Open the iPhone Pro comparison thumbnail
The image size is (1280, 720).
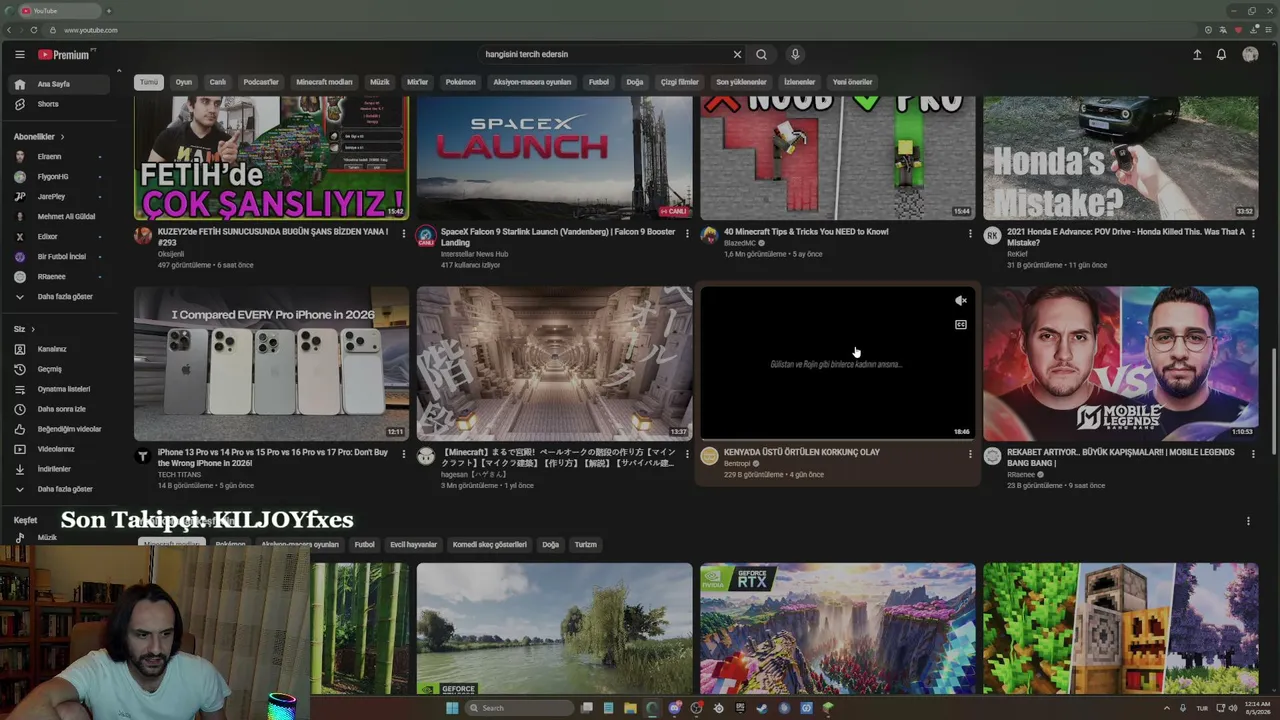[x=271, y=364]
